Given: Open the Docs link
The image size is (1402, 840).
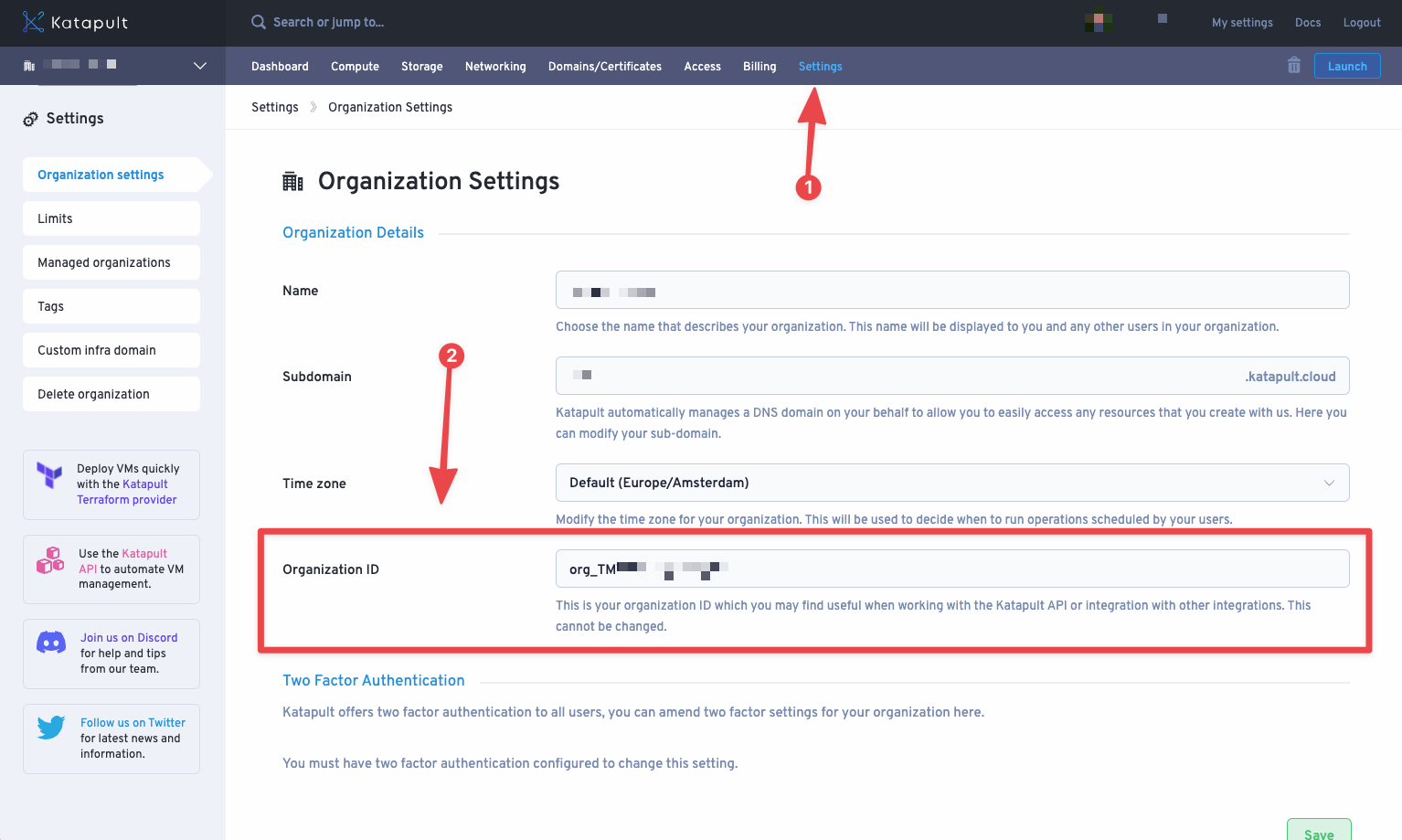Looking at the screenshot, I should click(1308, 23).
